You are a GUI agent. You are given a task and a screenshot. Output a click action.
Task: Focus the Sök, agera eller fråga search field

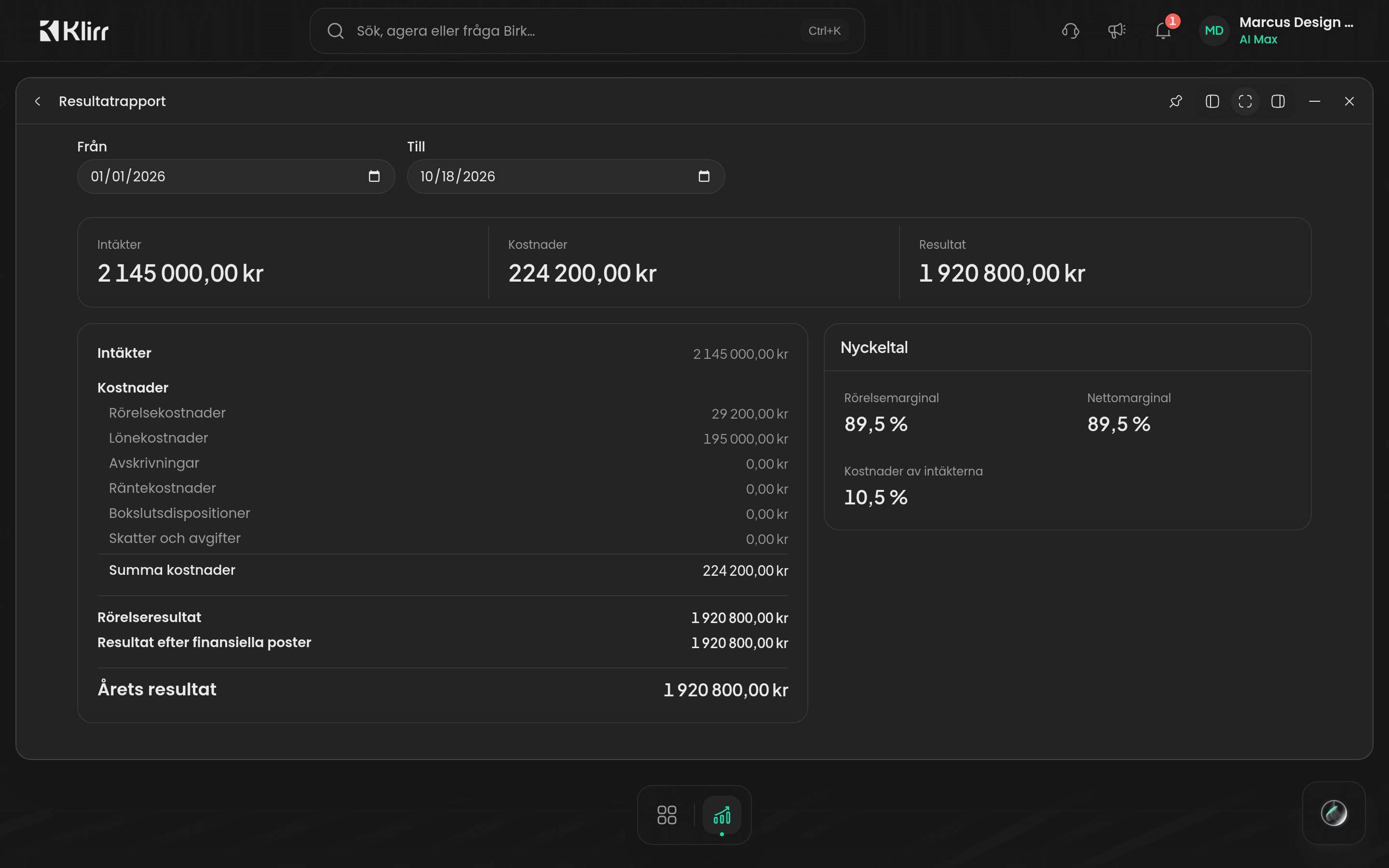click(586, 31)
